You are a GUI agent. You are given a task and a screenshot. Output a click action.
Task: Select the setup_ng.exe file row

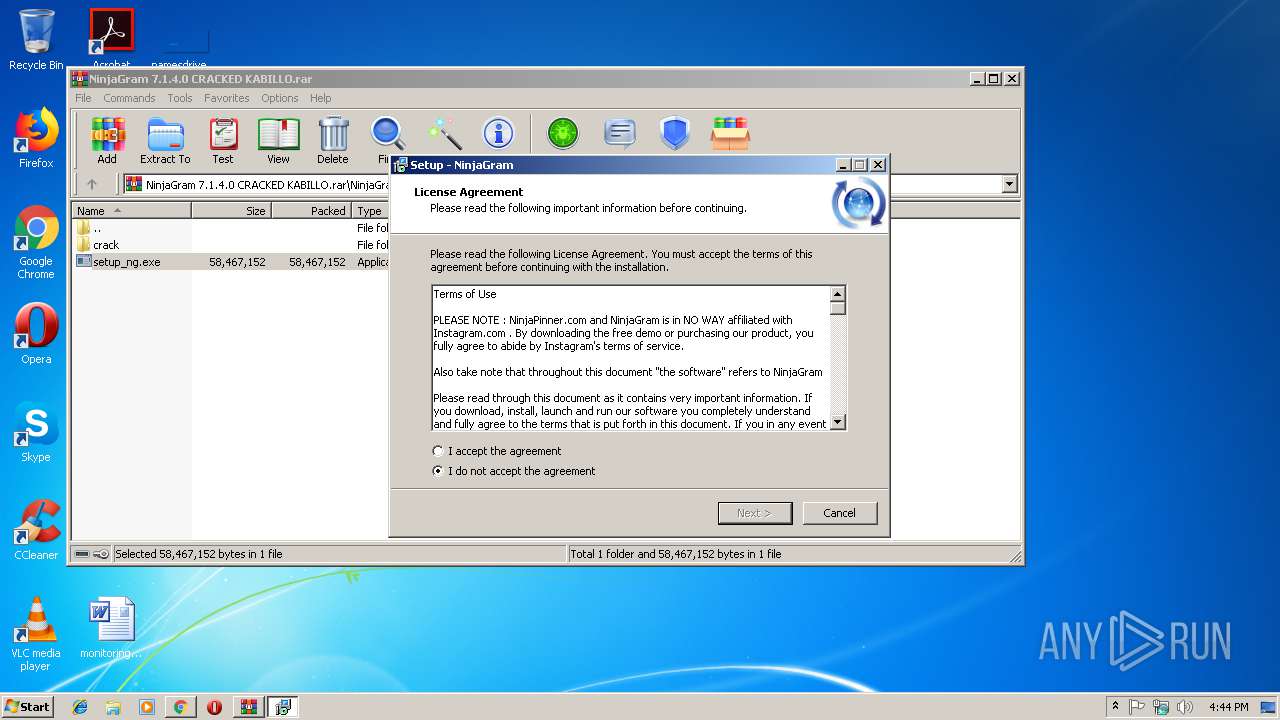tap(231, 262)
